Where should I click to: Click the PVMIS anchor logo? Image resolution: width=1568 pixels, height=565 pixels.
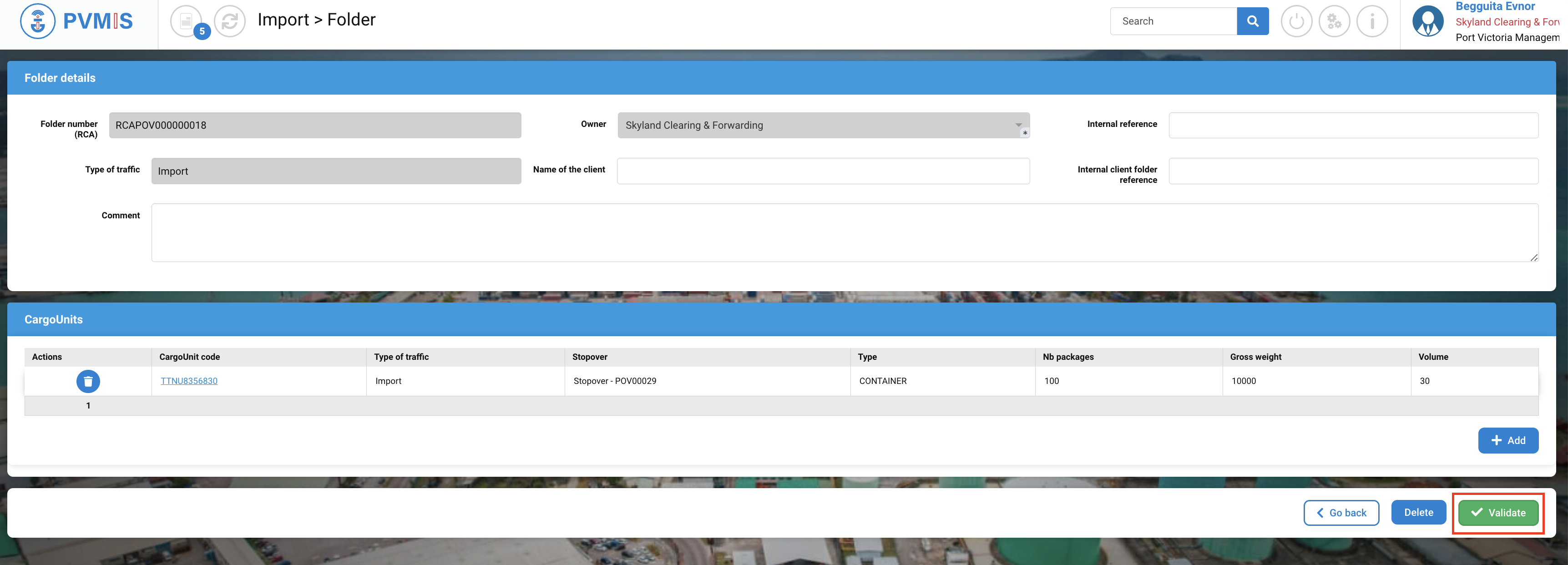(38, 21)
